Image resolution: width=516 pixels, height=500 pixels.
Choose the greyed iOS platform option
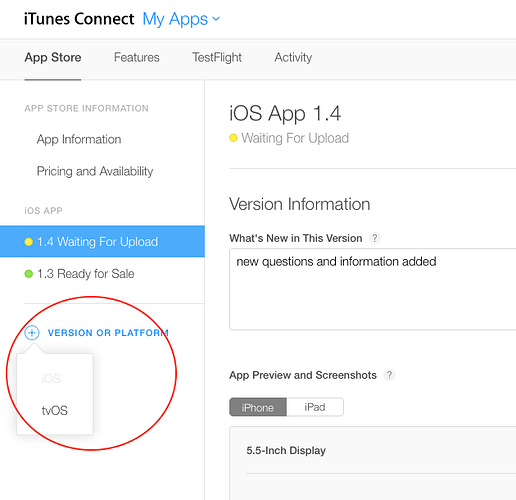point(51,379)
